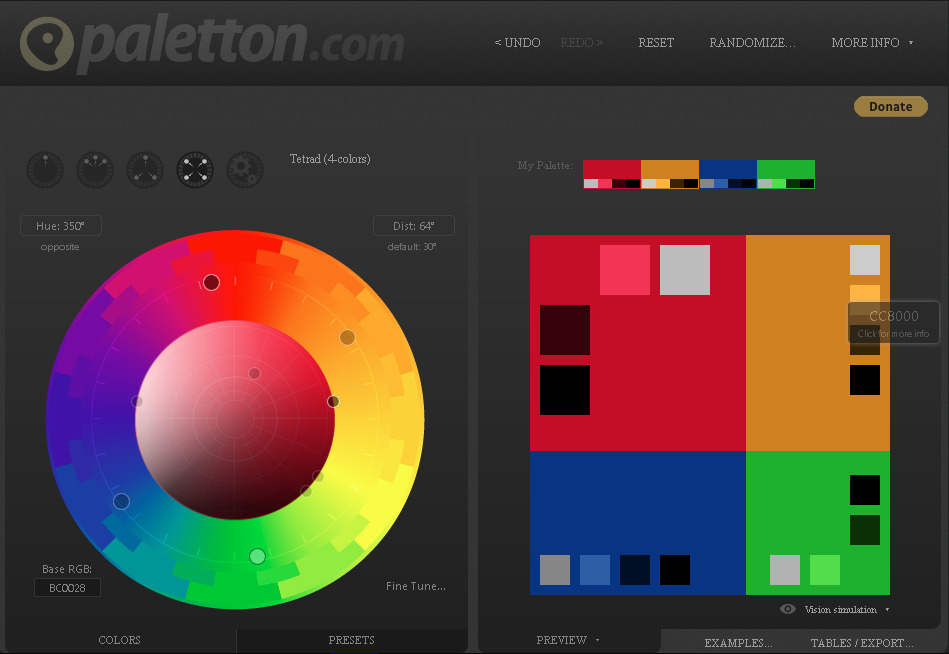Click the black square in blue panel
Image resolution: width=949 pixels, height=654 pixels.
pos(675,570)
